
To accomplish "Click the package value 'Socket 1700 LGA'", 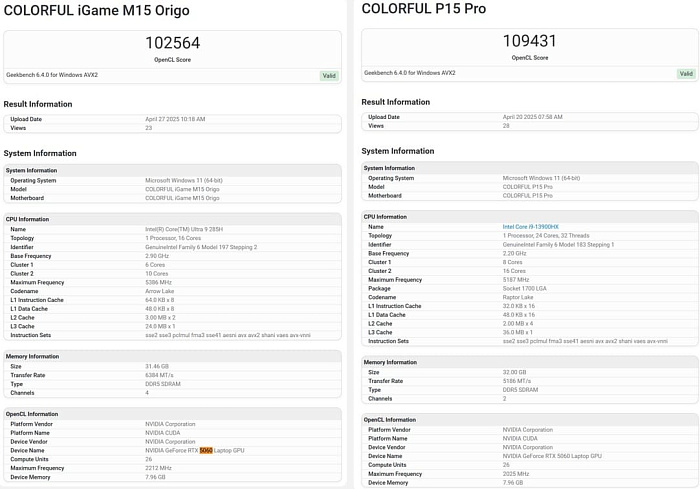I will (x=525, y=289).
